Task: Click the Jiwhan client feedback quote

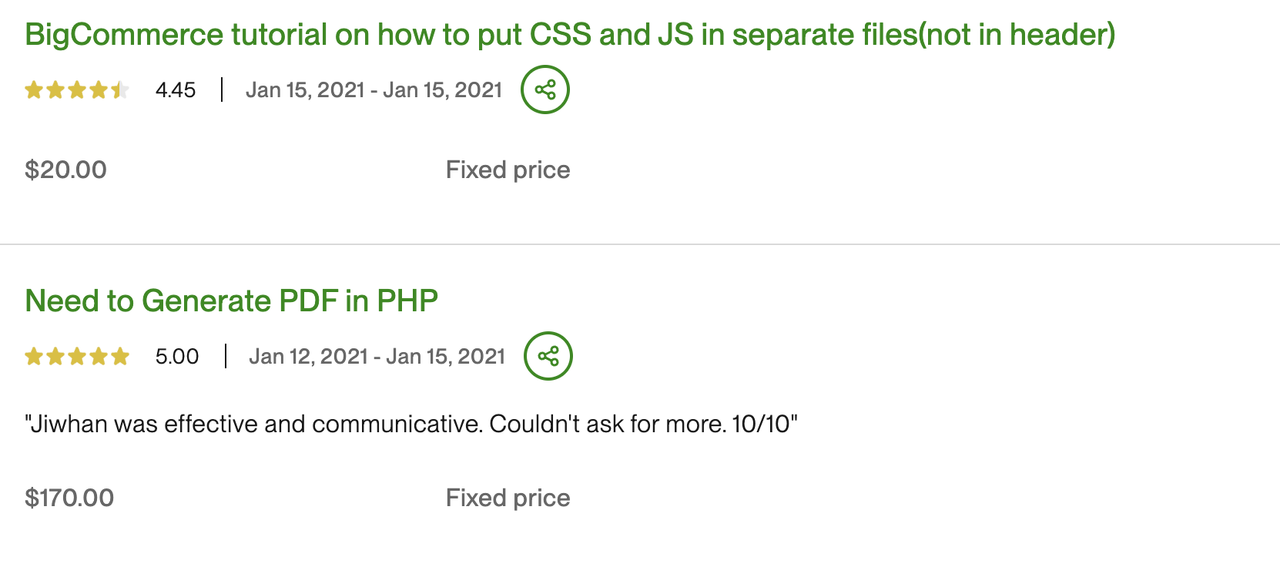Action: click(x=411, y=424)
